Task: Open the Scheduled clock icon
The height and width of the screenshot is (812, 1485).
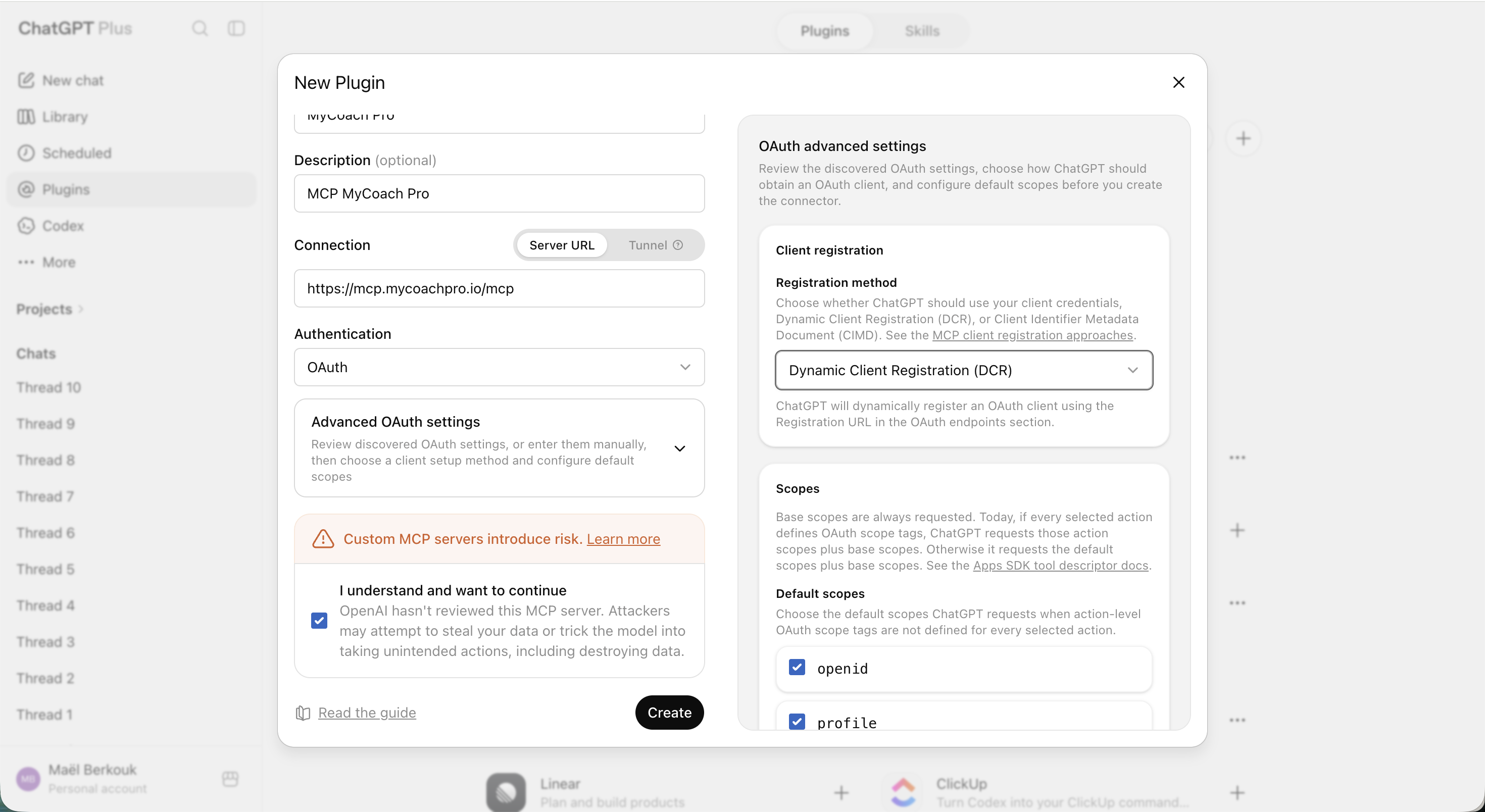Action: (26, 153)
